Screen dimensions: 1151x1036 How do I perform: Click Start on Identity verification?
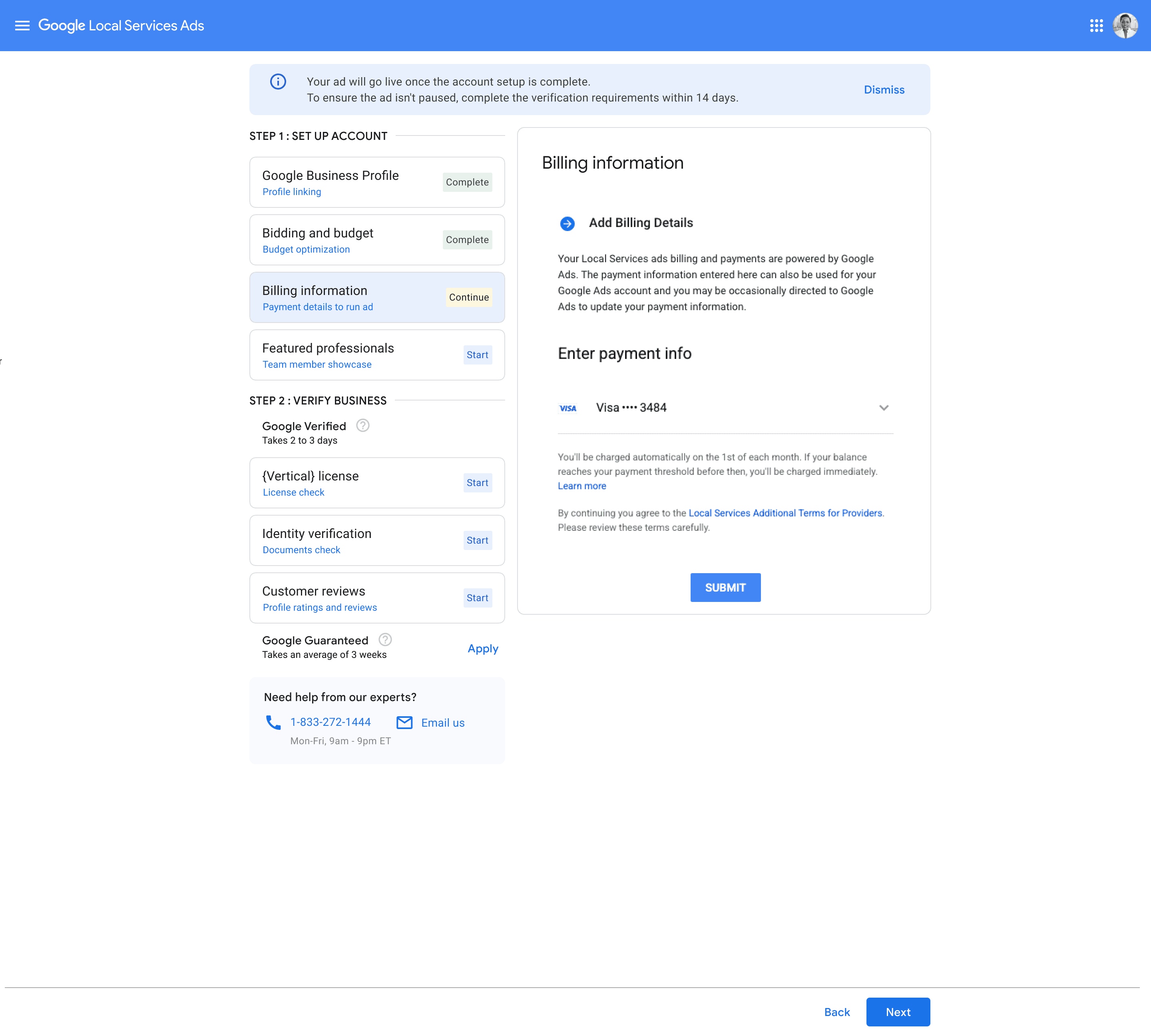pos(478,540)
